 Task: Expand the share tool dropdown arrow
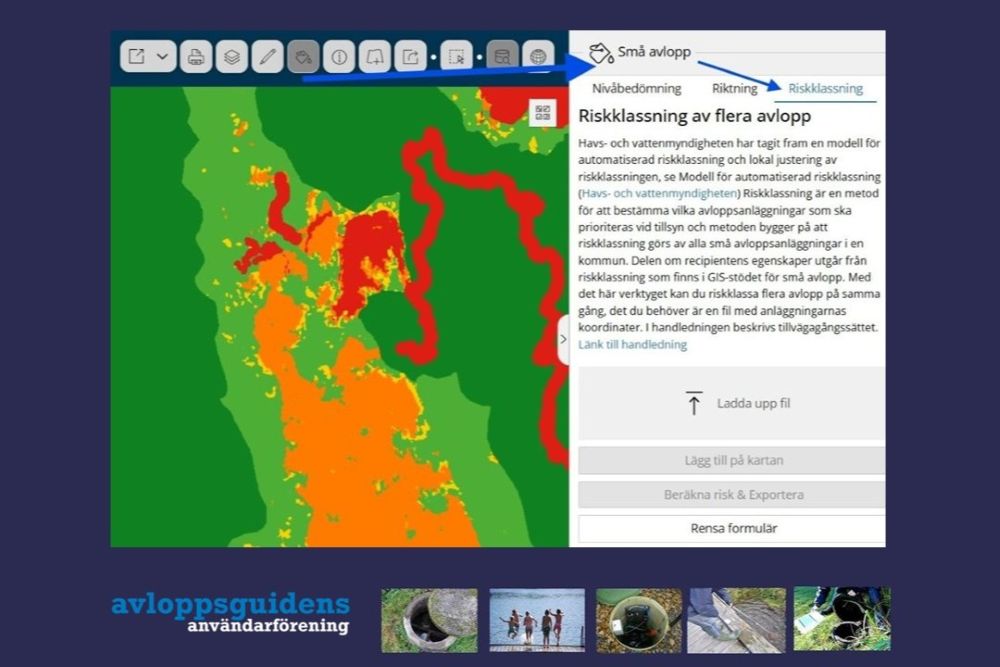[x=162, y=57]
